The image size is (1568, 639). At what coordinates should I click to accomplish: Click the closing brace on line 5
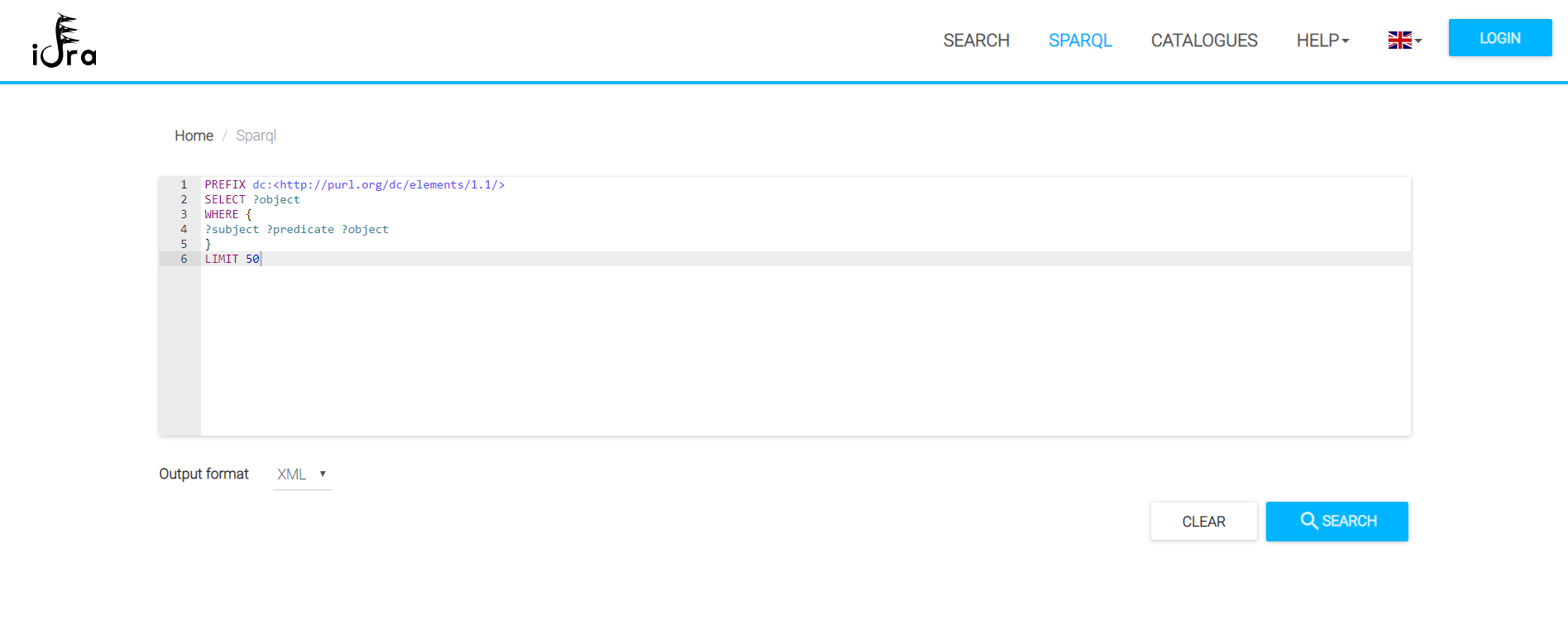tap(208, 244)
